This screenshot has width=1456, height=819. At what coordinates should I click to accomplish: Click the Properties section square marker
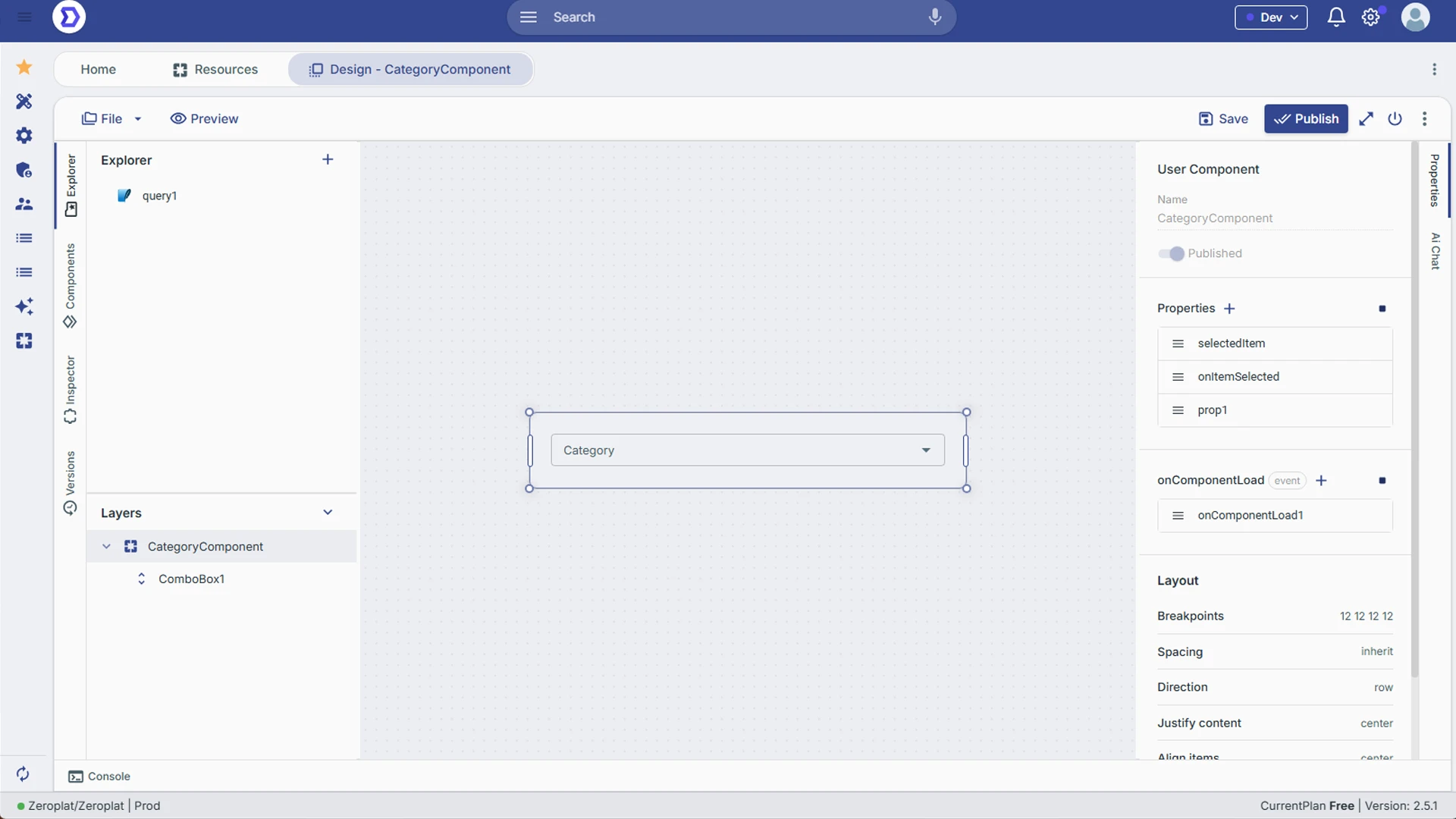point(1382,309)
